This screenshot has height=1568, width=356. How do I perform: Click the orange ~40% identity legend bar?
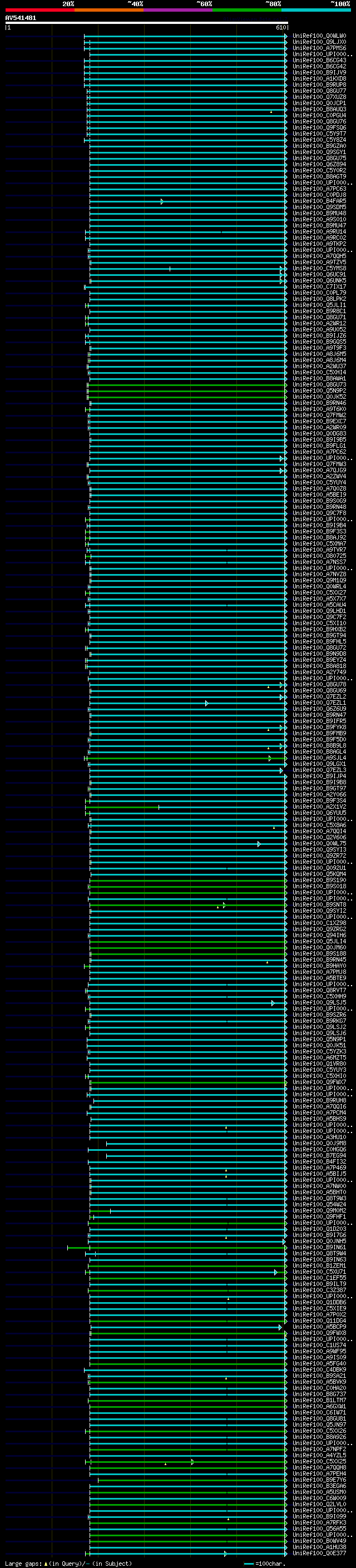[109, 10]
